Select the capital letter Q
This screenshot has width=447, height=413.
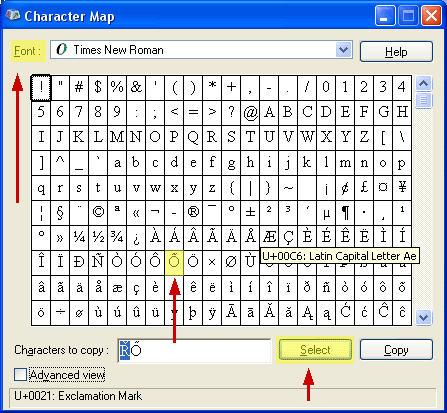(193, 138)
